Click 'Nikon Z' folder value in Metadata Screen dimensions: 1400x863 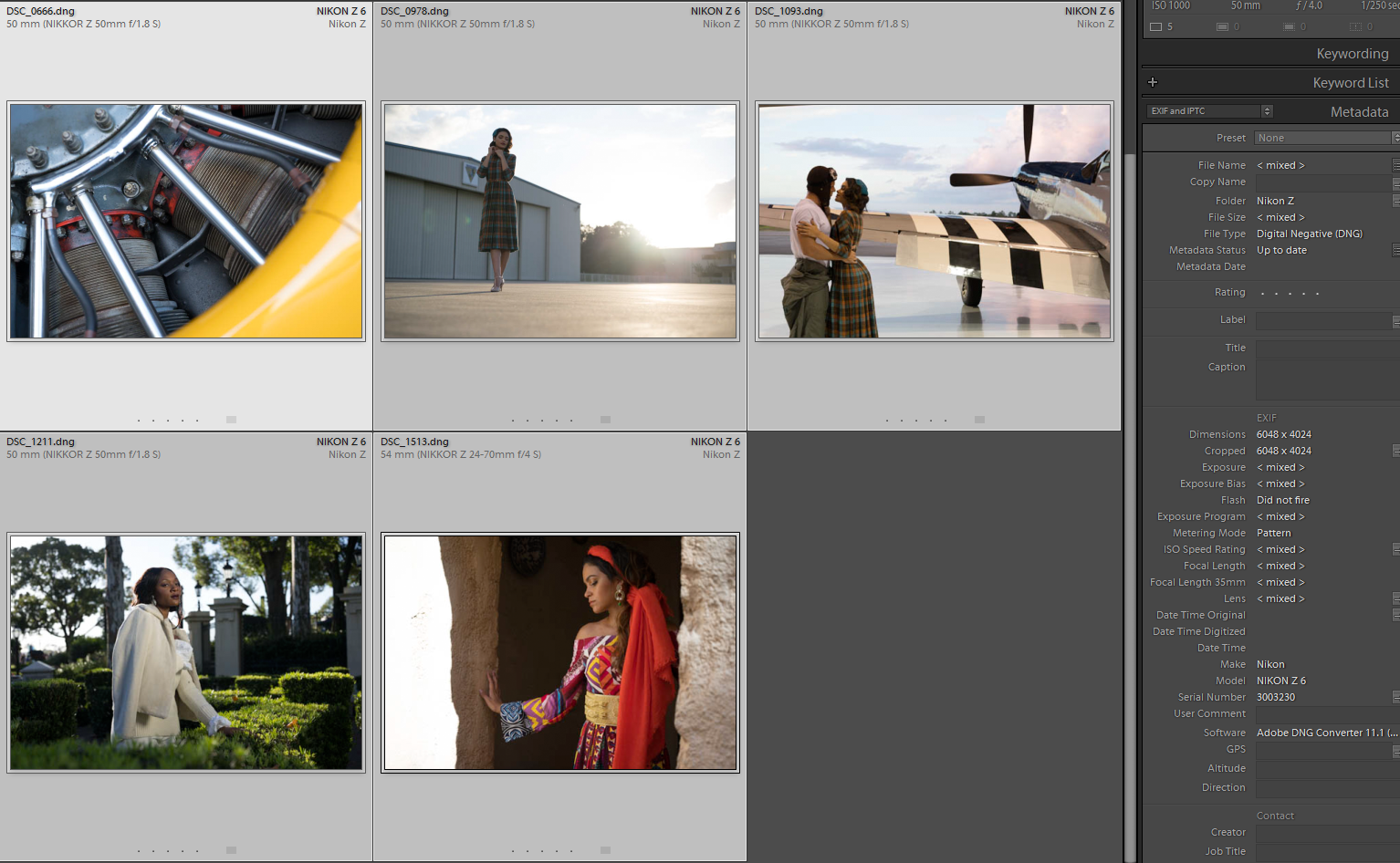(1275, 201)
